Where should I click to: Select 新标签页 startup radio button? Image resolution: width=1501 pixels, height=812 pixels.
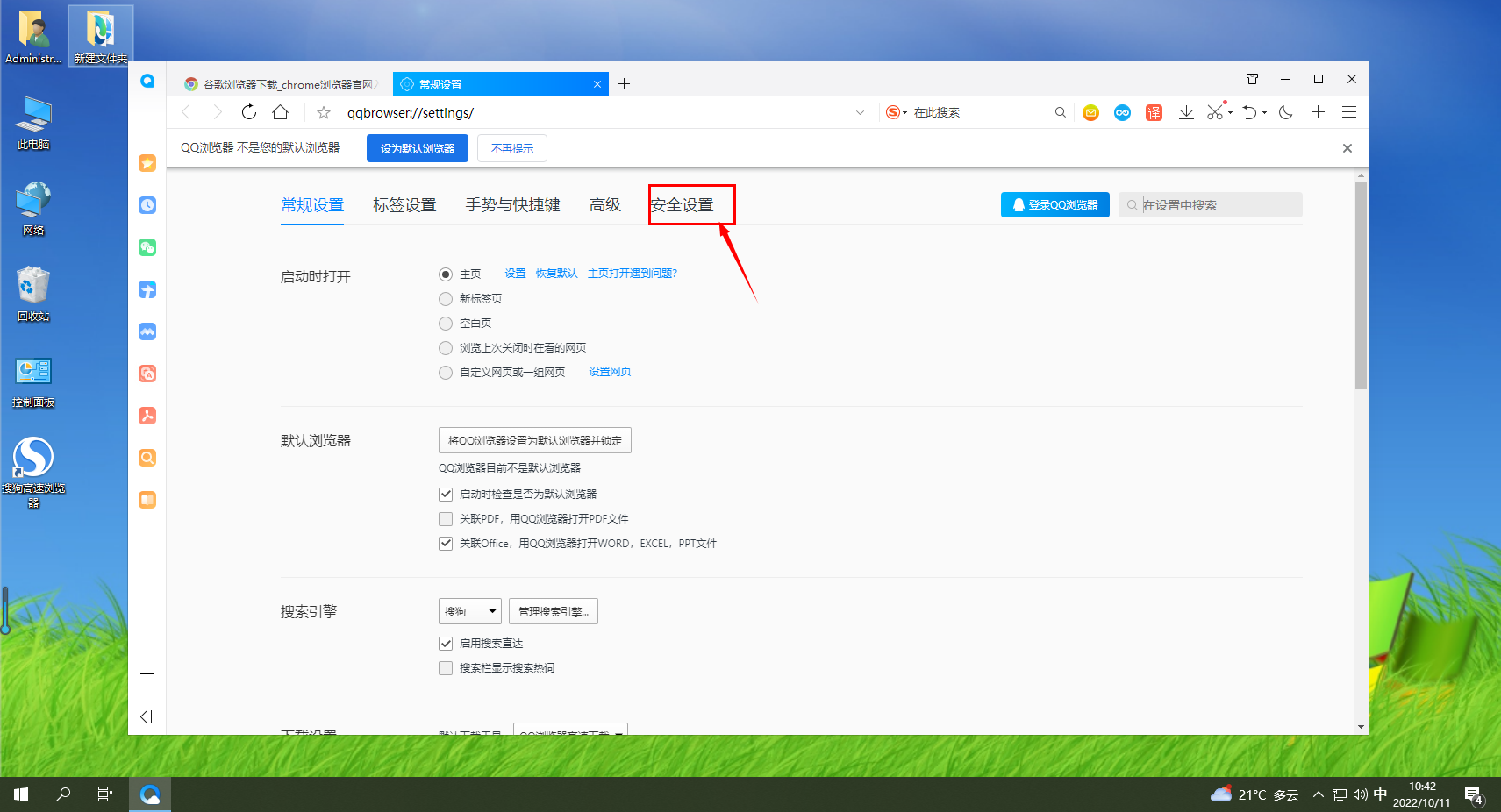[x=446, y=299]
